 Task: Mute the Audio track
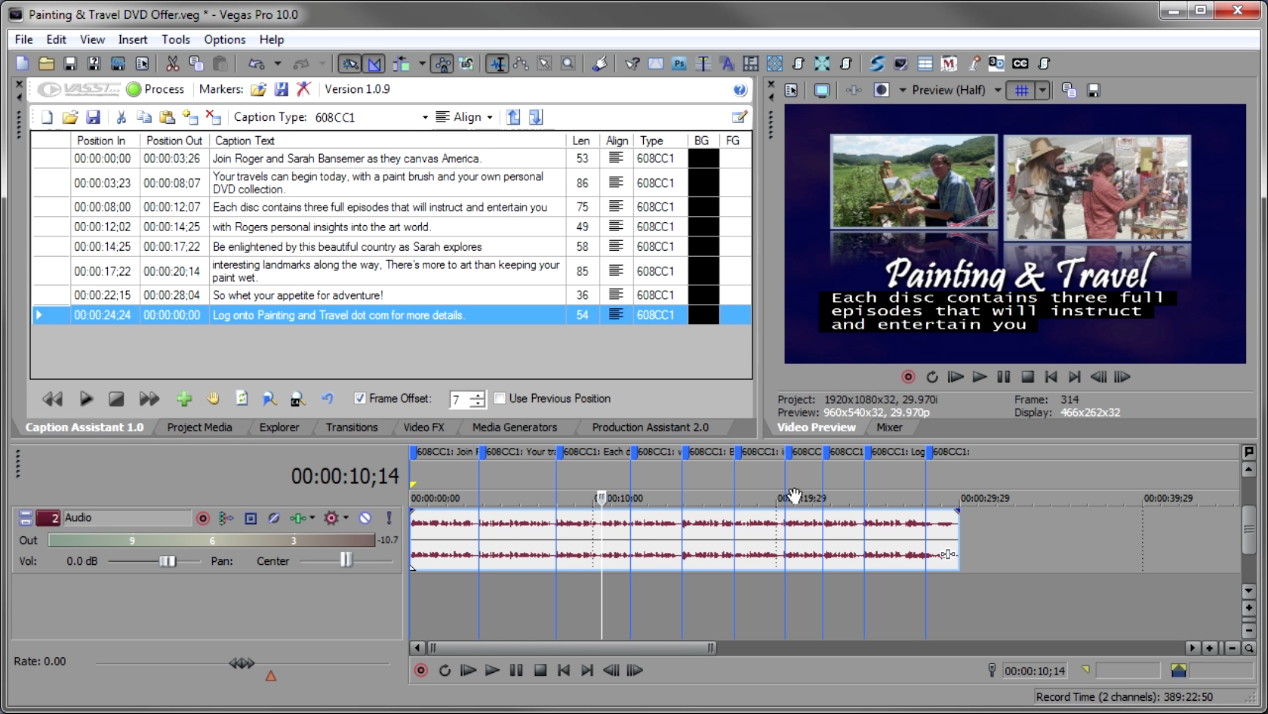365,518
